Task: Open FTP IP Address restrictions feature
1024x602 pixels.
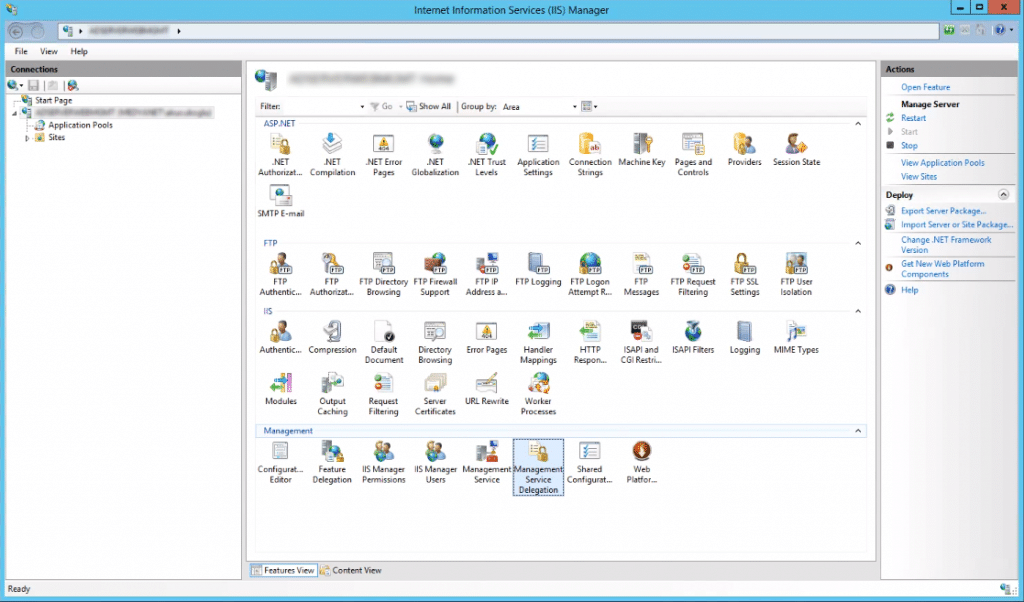Action: click(487, 274)
